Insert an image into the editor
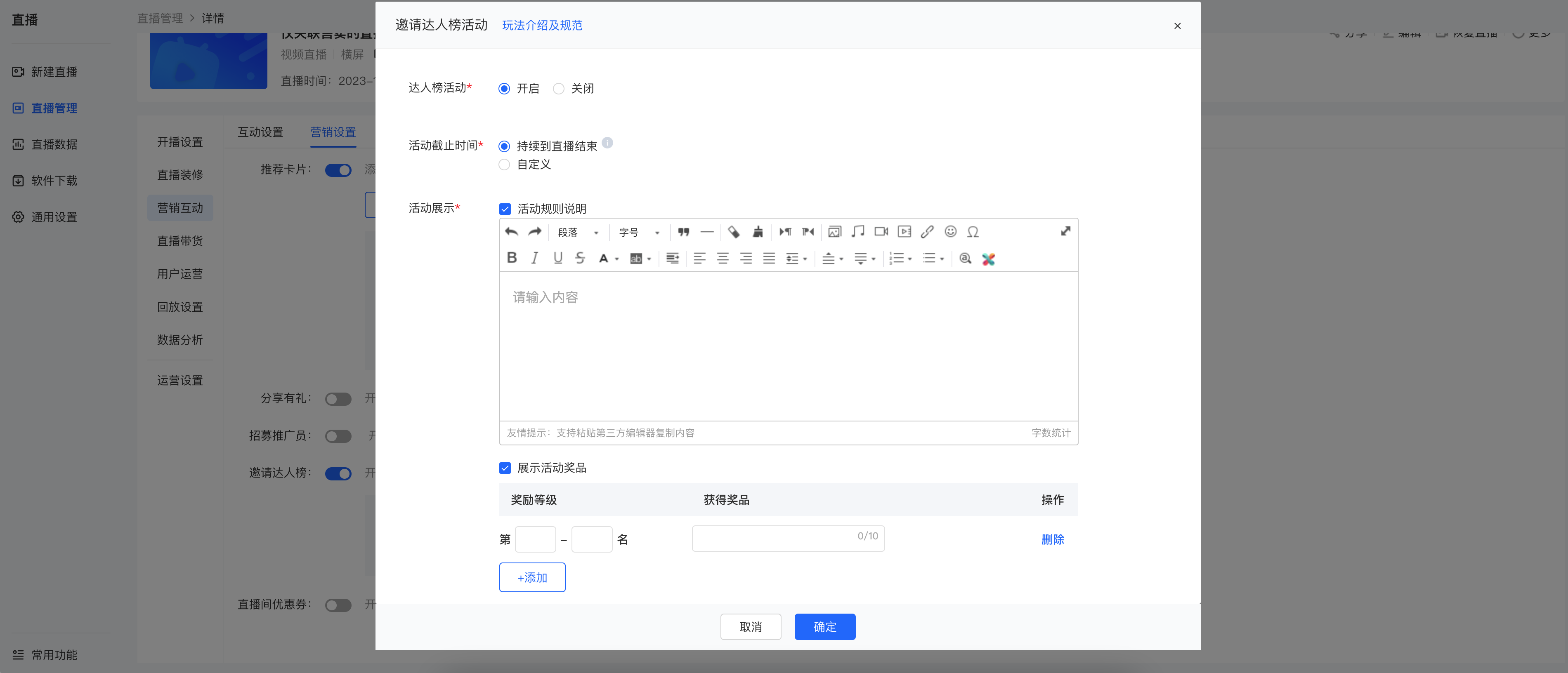The width and height of the screenshot is (1568, 673). (x=834, y=232)
